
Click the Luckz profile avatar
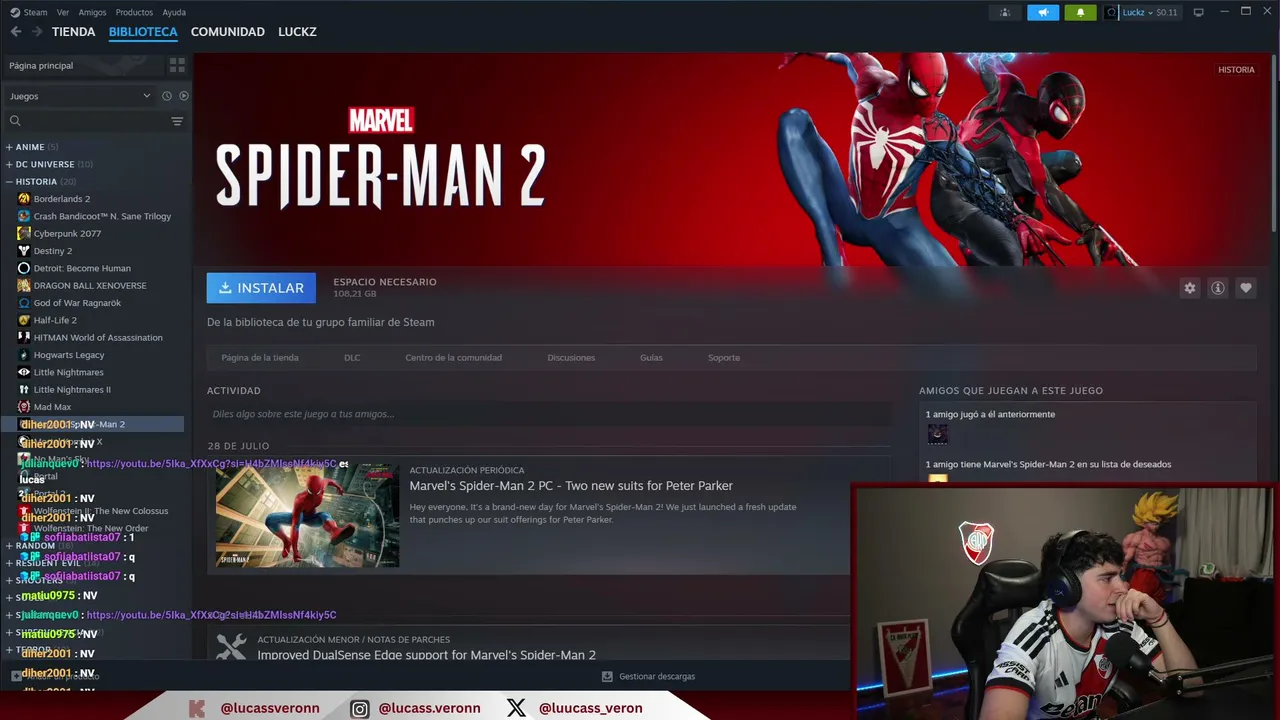(x=1111, y=12)
